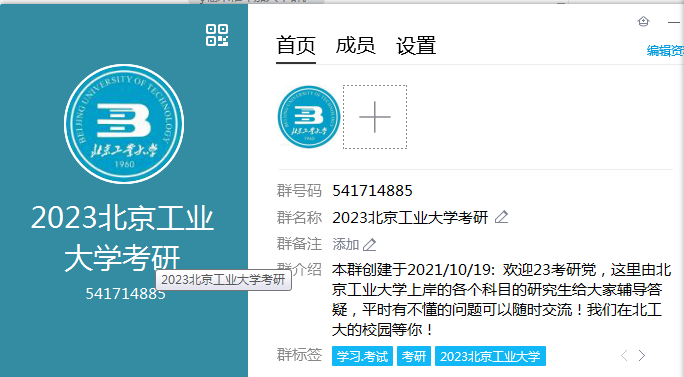This screenshot has height=377, width=684.
Task: Switch to the 成员 tab
Action: [355, 46]
